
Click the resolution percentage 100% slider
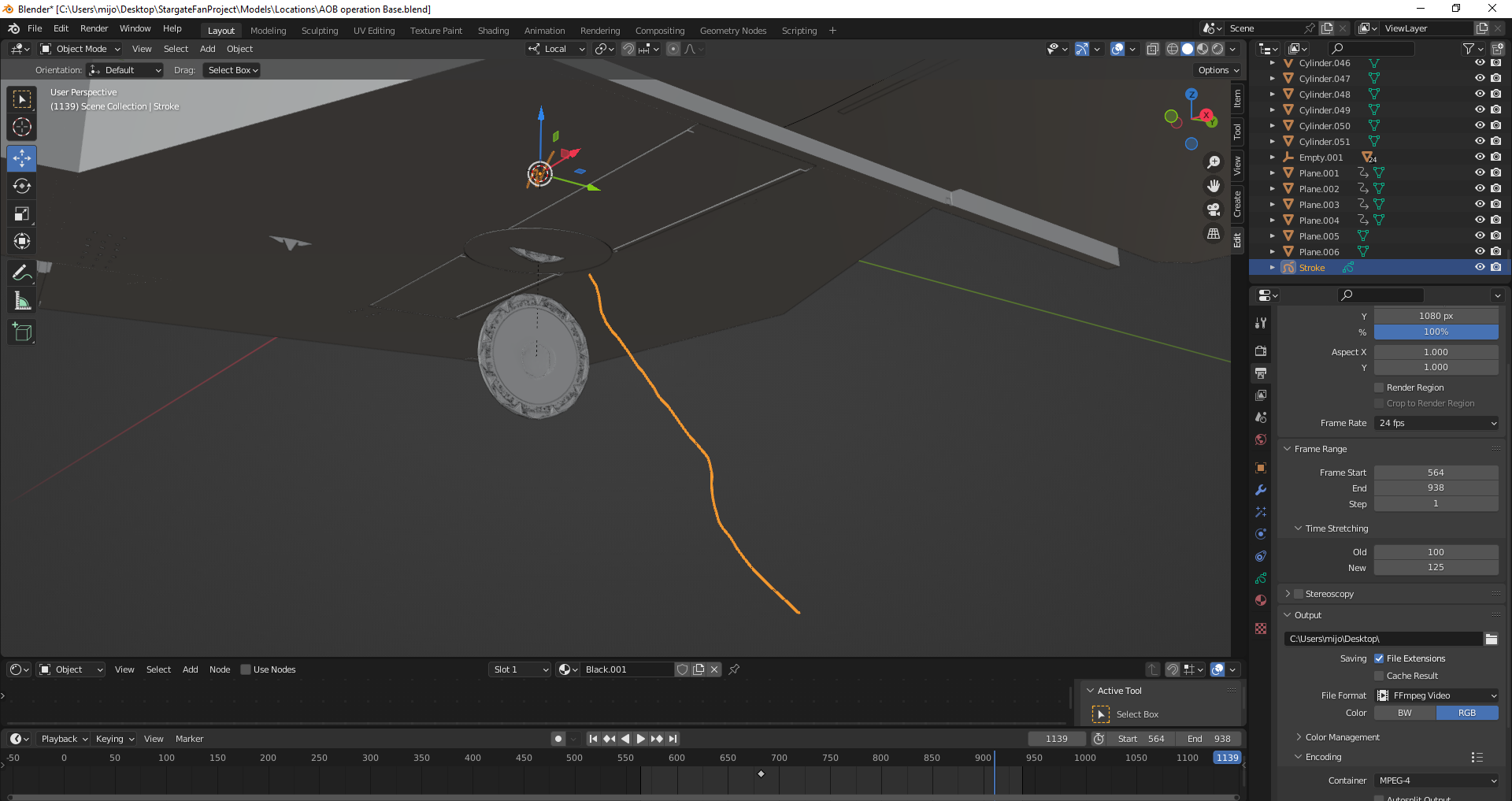pyautogui.click(x=1436, y=332)
